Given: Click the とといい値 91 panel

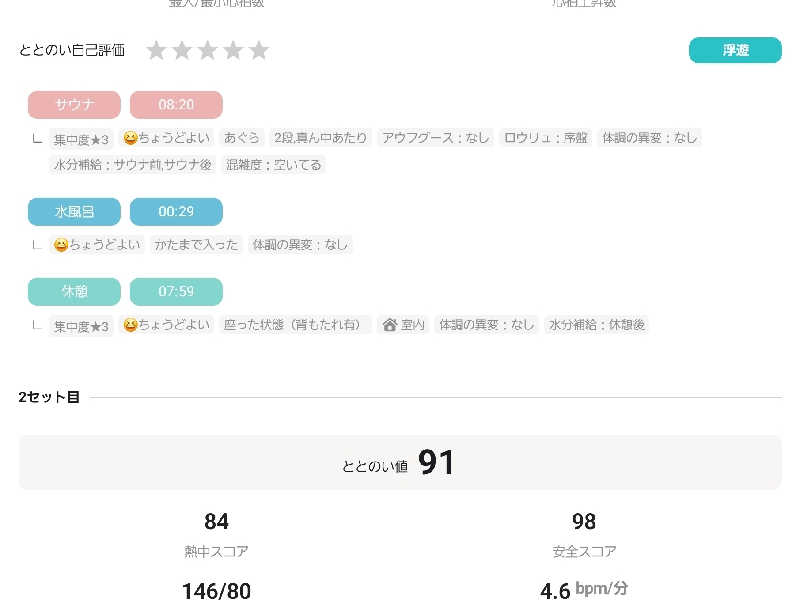Looking at the screenshot, I should pos(400,462).
